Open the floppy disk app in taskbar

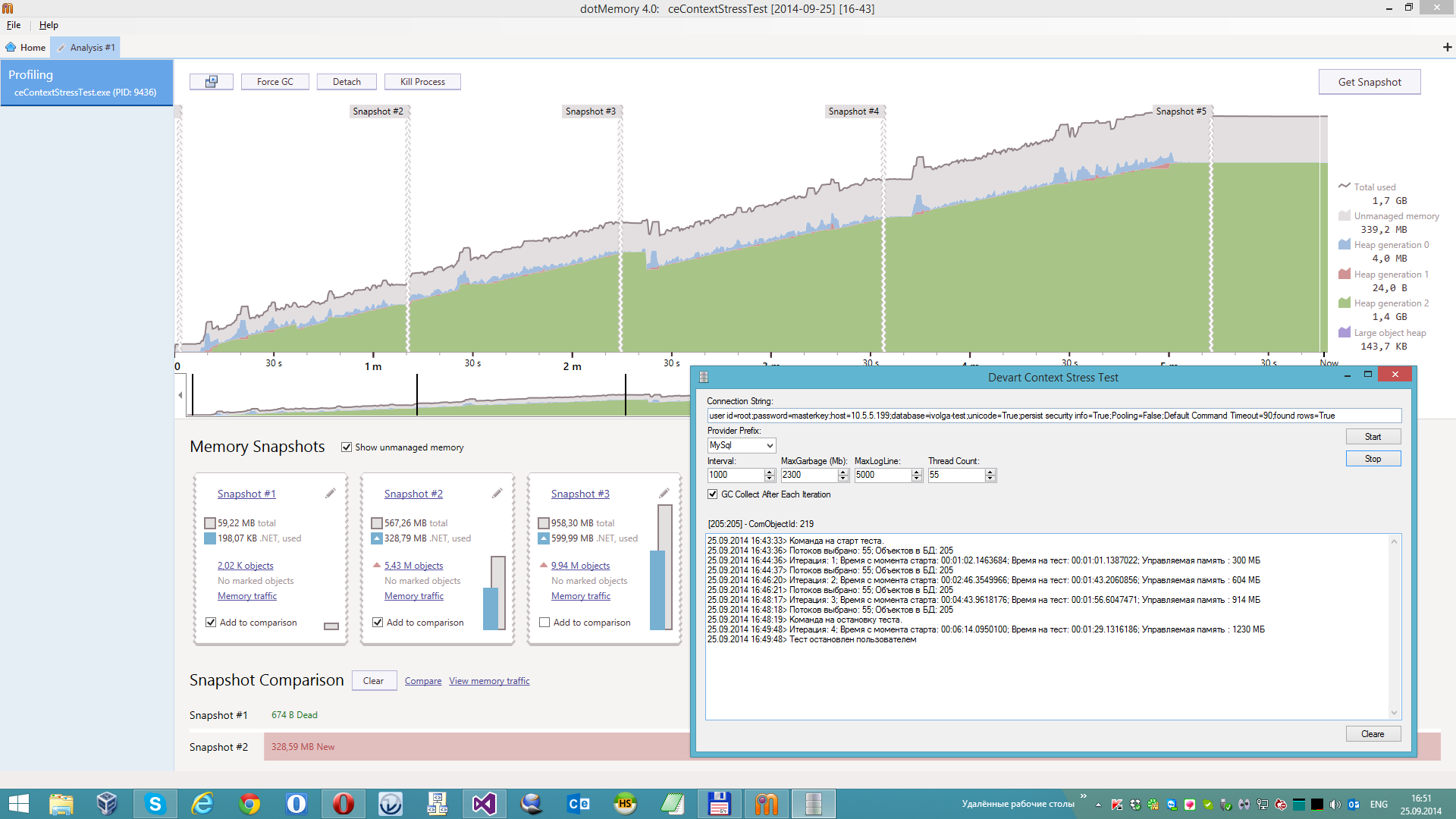719,804
